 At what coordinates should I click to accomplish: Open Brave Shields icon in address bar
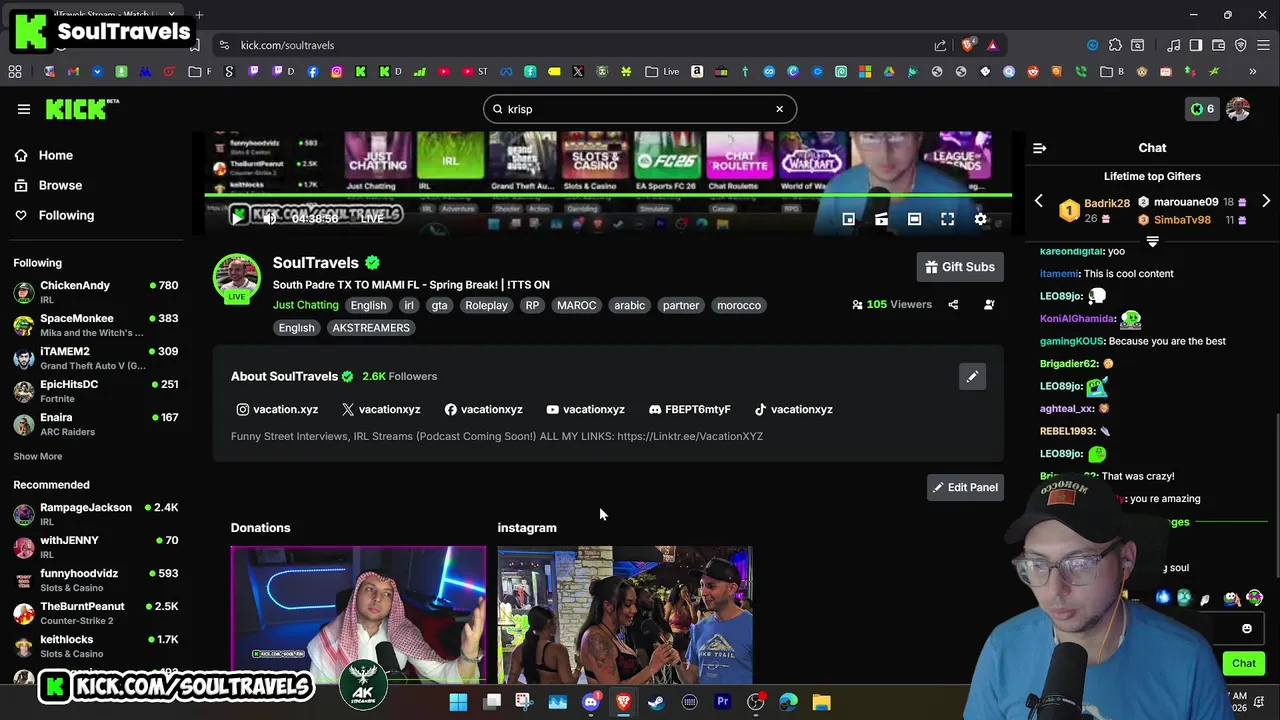[967, 45]
